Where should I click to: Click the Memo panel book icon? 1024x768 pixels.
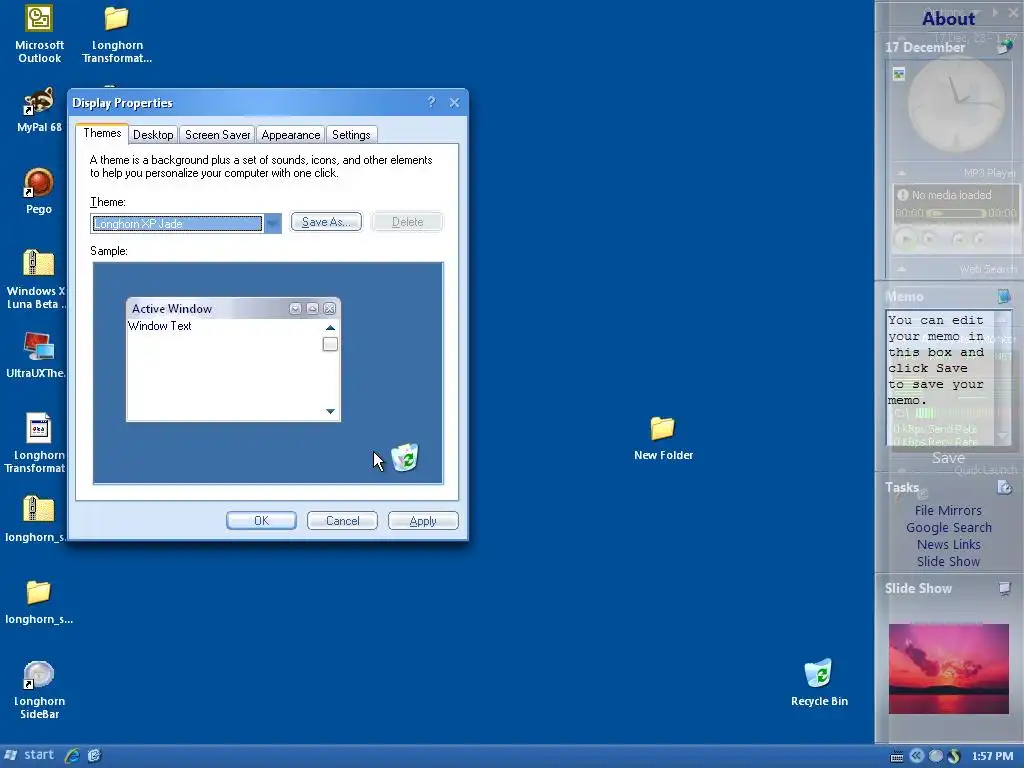point(1004,296)
